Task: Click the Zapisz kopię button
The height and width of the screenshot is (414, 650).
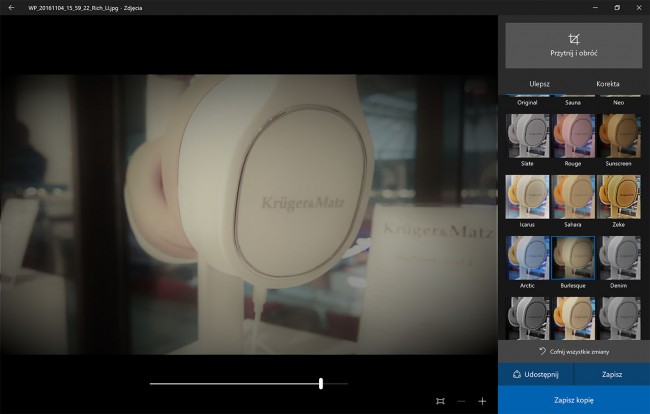Action: [x=574, y=400]
